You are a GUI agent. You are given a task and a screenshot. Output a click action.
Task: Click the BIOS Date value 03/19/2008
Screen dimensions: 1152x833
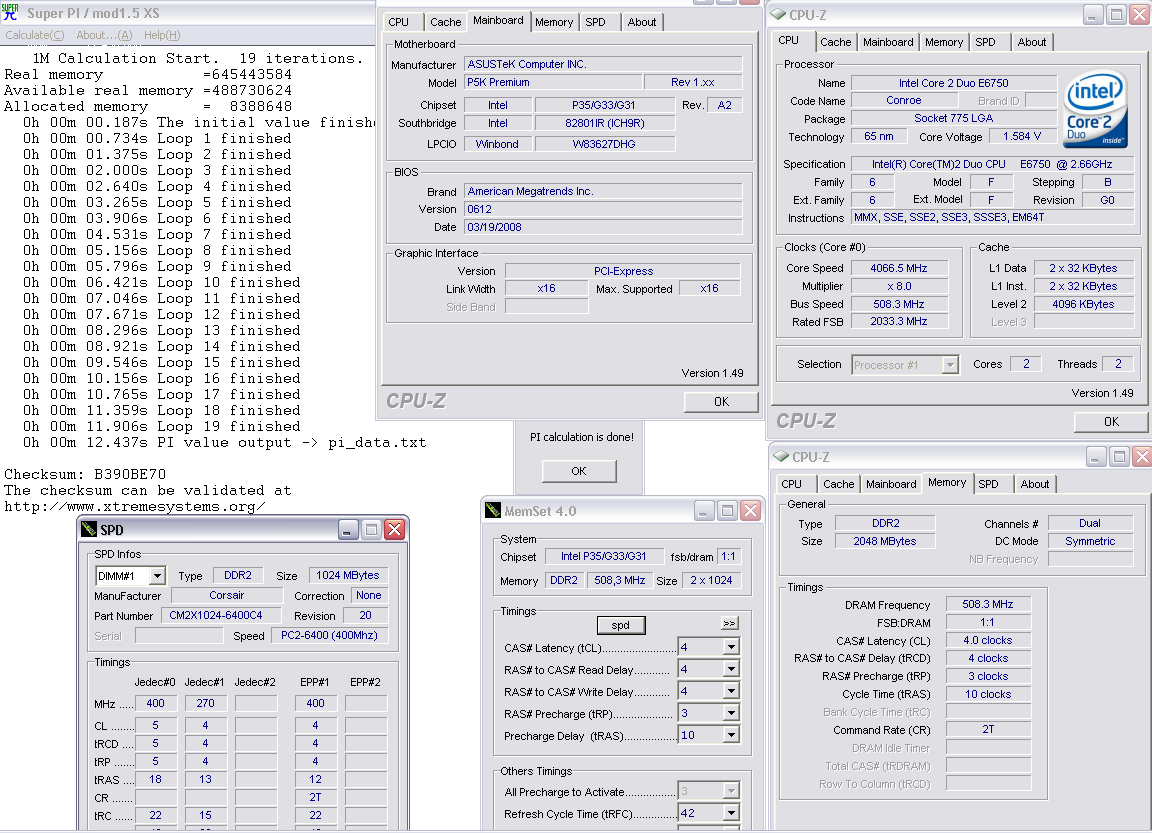[x=603, y=227]
